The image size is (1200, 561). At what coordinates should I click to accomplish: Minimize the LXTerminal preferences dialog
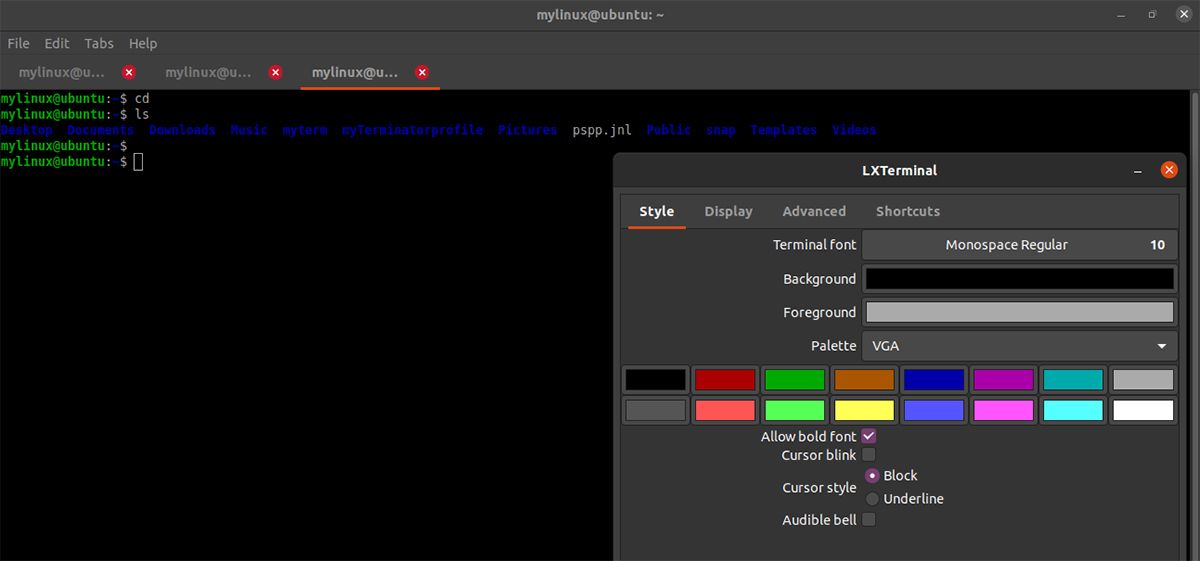pos(1139,171)
